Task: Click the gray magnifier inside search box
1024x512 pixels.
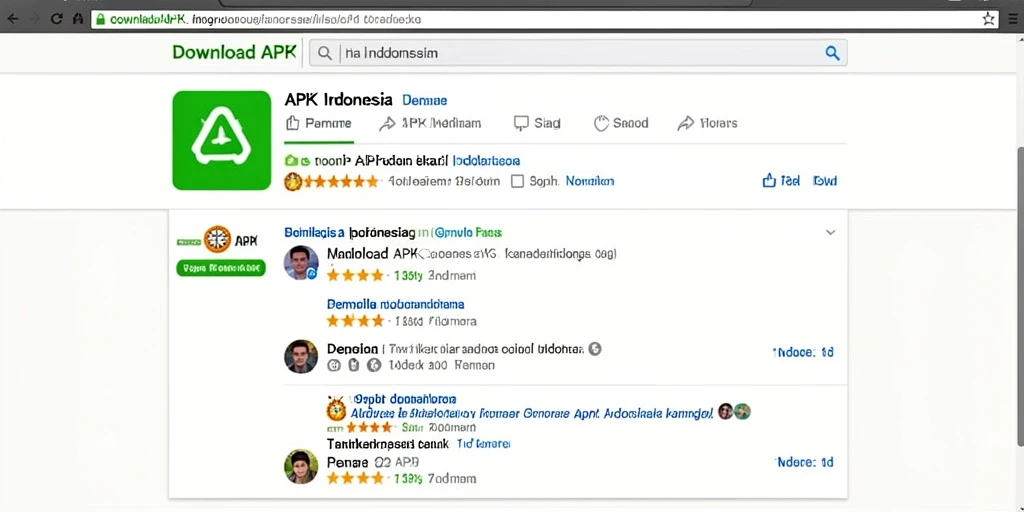Action: click(x=325, y=54)
